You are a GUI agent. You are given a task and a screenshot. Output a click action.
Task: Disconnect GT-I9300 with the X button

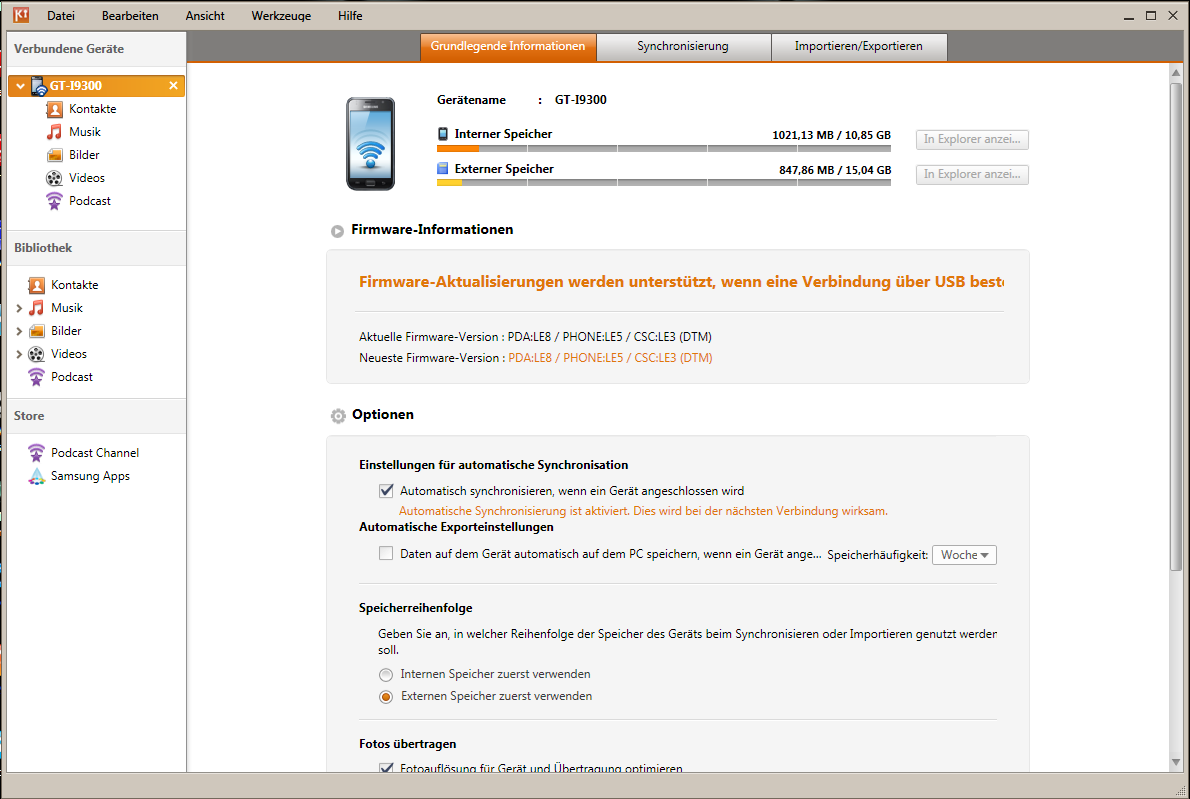coord(173,86)
